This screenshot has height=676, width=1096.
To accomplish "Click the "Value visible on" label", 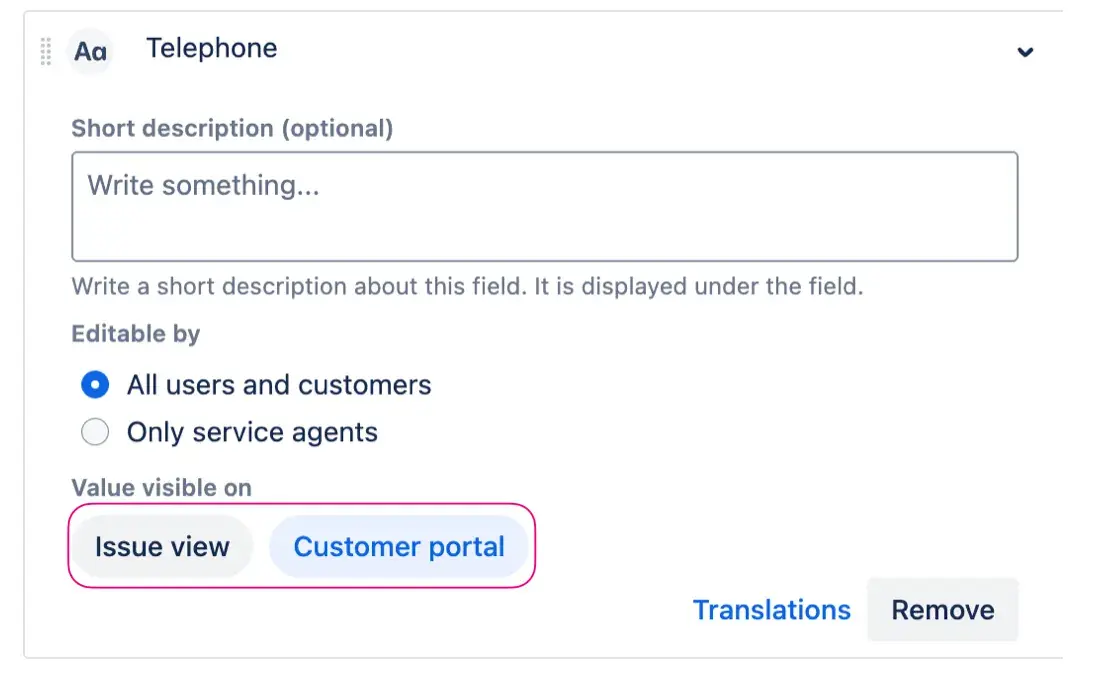I will point(160,487).
